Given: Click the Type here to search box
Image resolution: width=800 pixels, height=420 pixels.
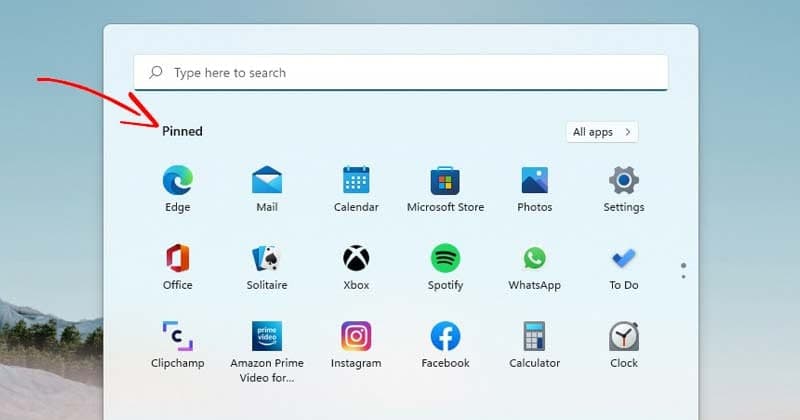Looking at the screenshot, I should coord(401,72).
